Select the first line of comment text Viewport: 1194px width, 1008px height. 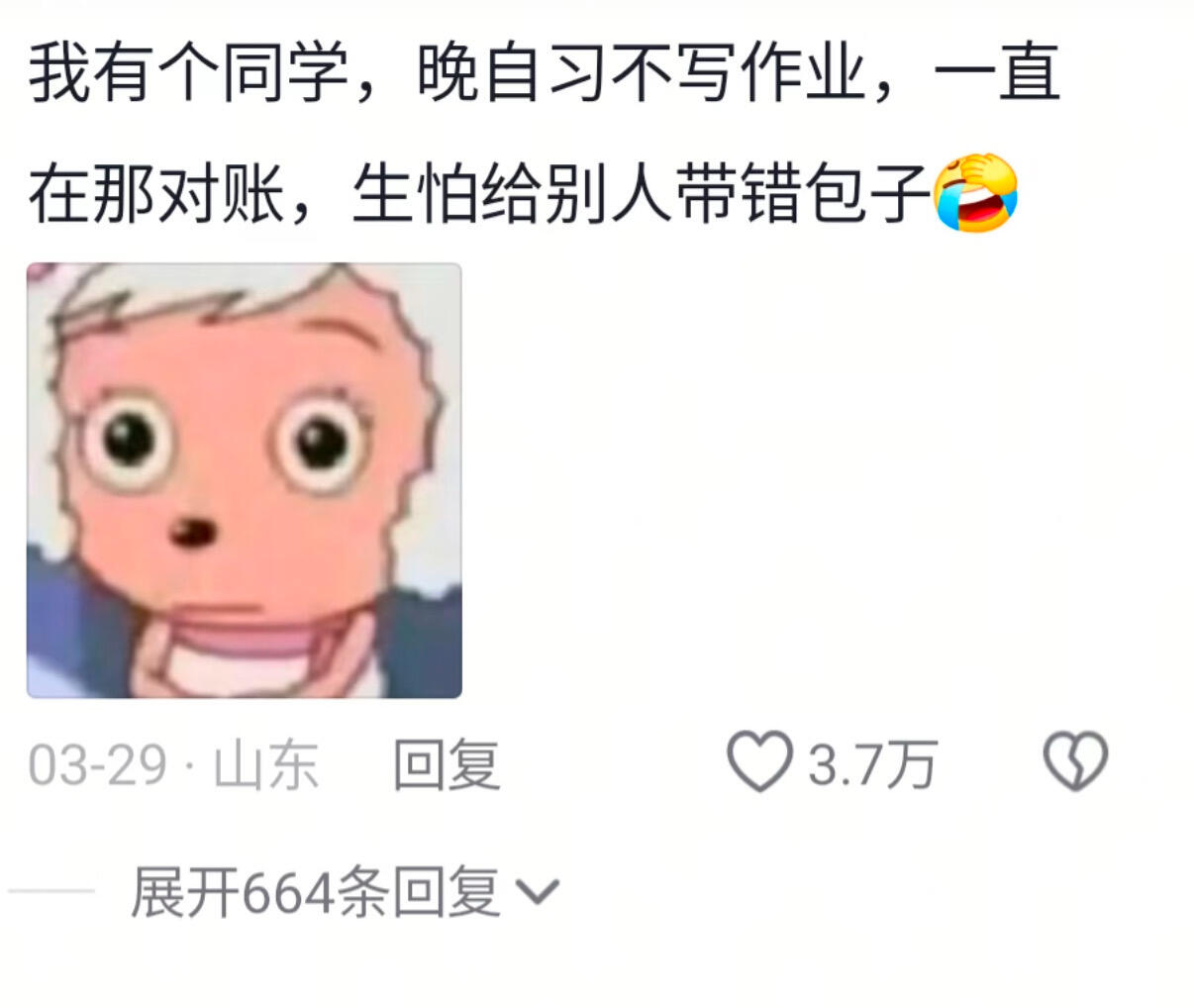pyautogui.click(x=544, y=73)
